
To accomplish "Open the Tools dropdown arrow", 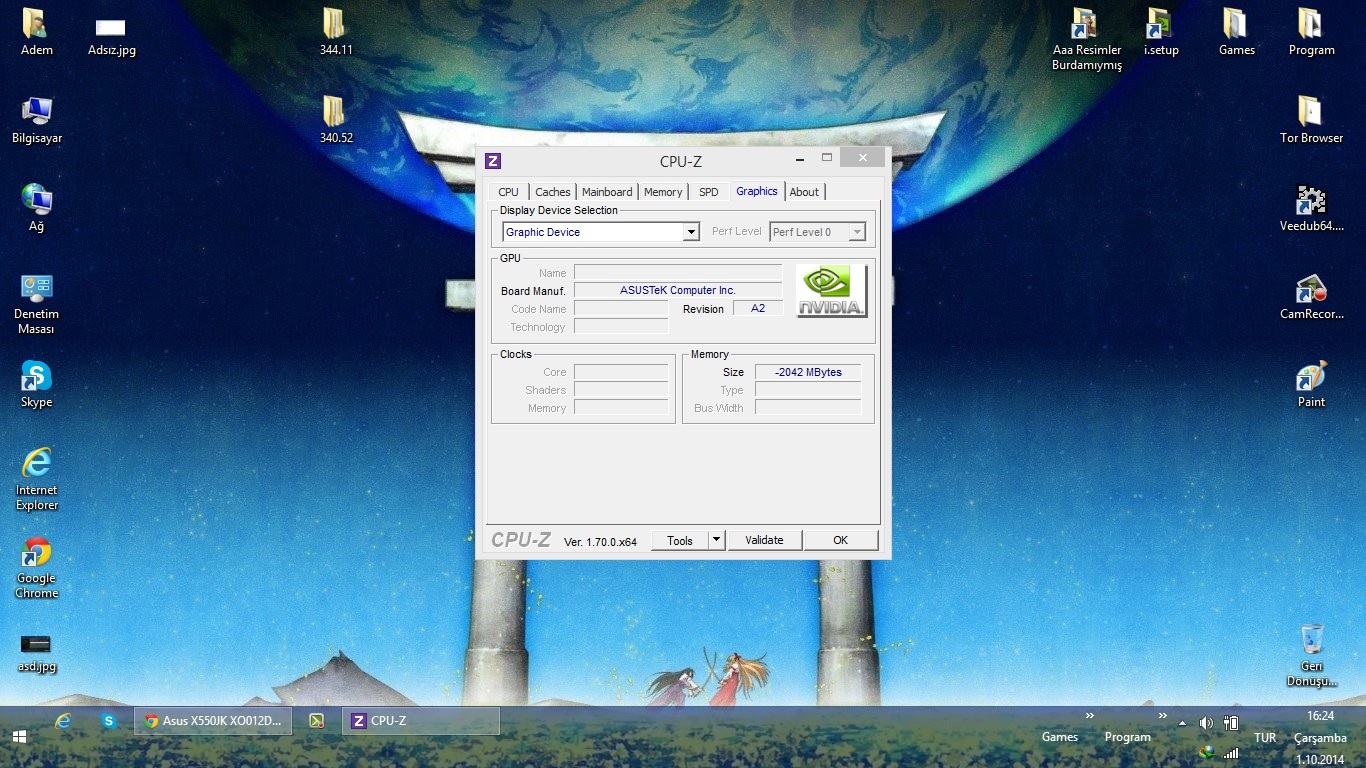I will click(x=716, y=540).
